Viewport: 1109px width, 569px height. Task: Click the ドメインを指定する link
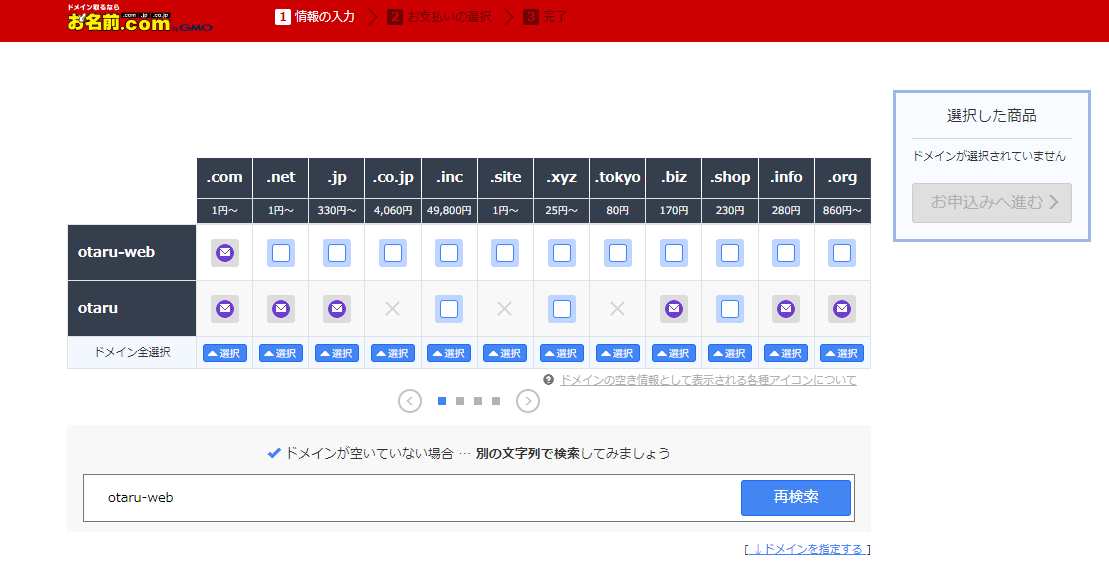(x=808, y=549)
